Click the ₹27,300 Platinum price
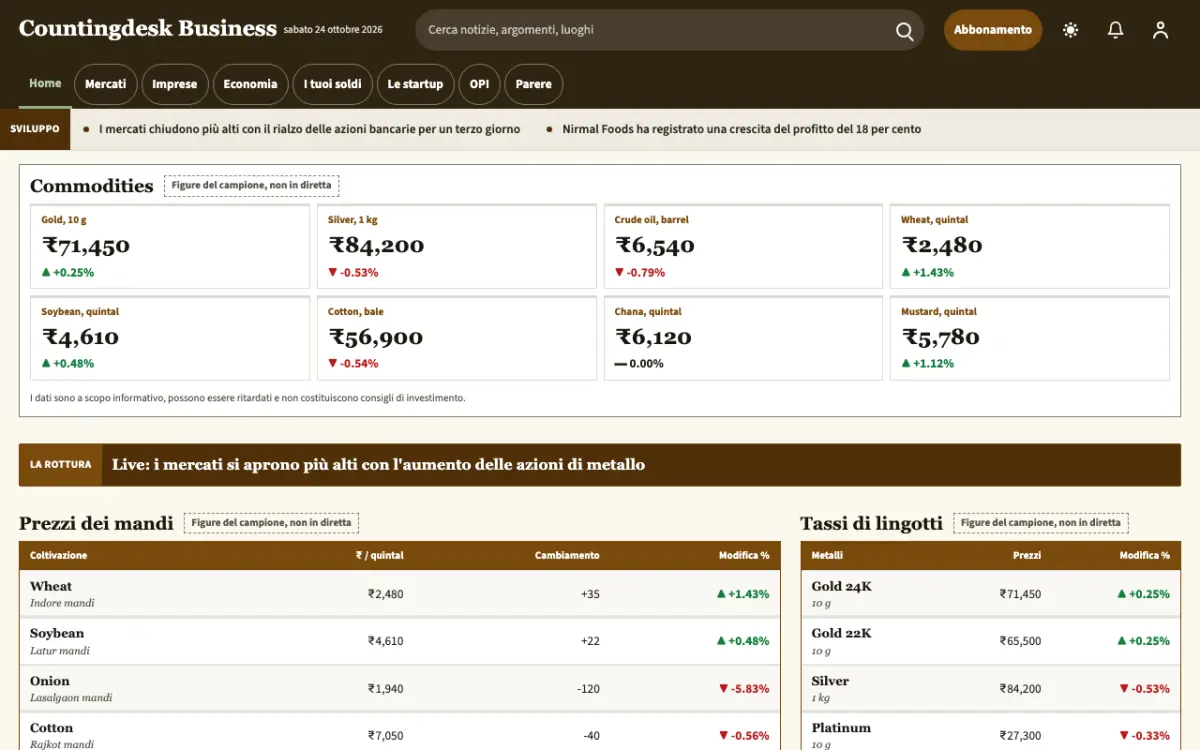The image size is (1200, 750). tap(1020, 736)
